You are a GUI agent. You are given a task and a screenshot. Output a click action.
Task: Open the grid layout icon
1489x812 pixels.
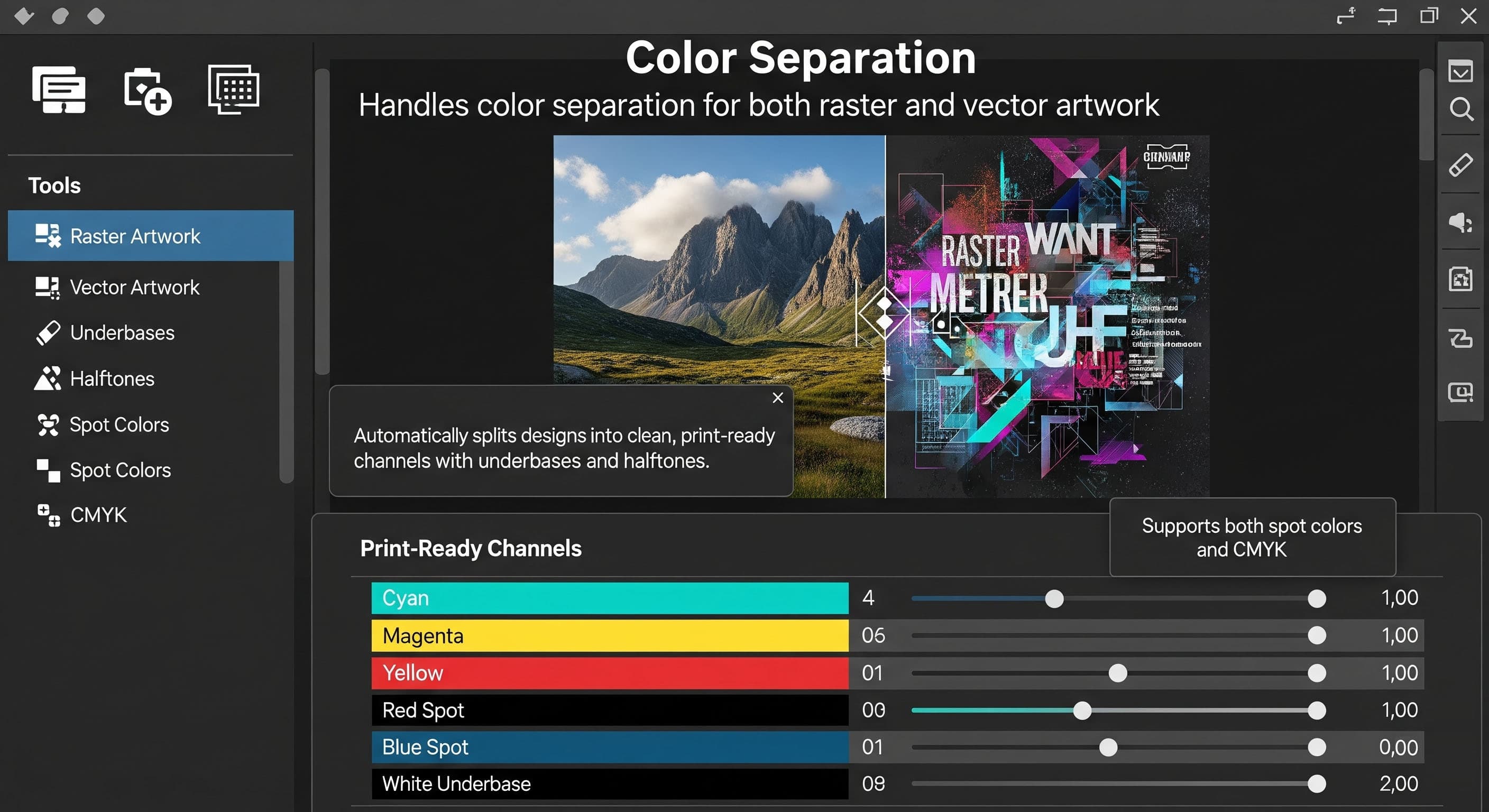234,89
